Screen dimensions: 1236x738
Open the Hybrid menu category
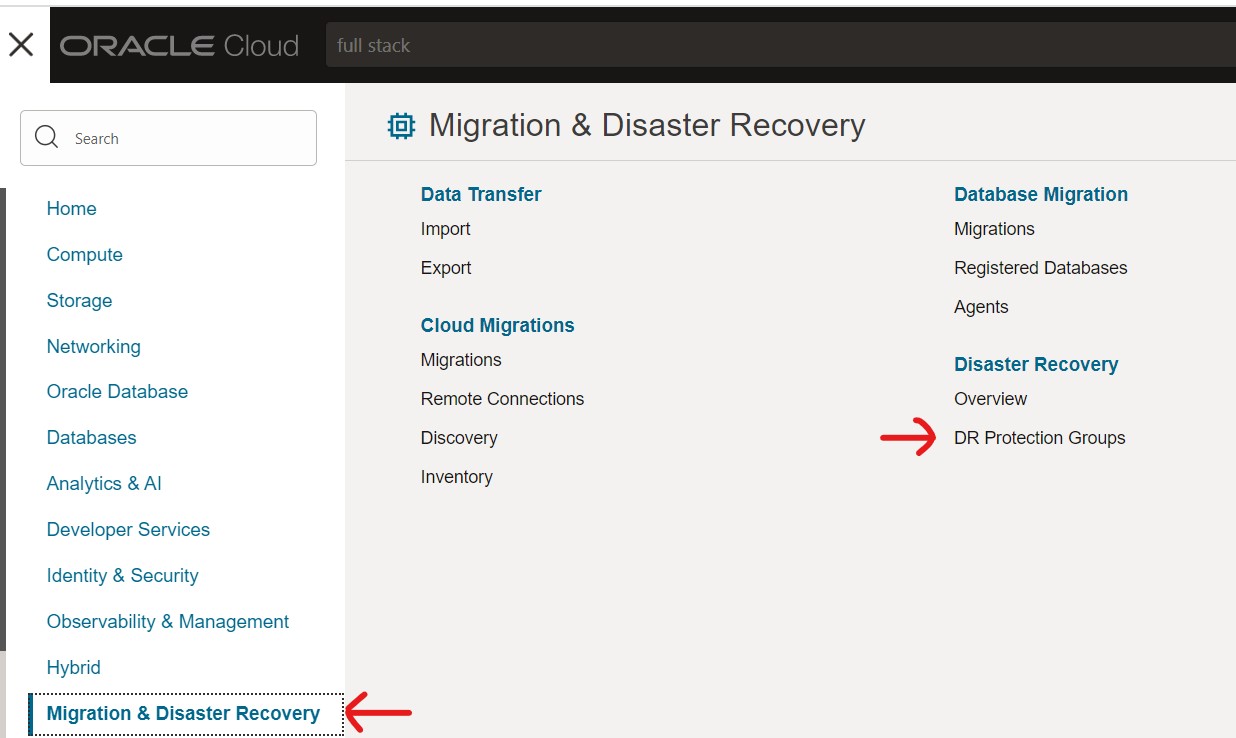click(x=73, y=667)
